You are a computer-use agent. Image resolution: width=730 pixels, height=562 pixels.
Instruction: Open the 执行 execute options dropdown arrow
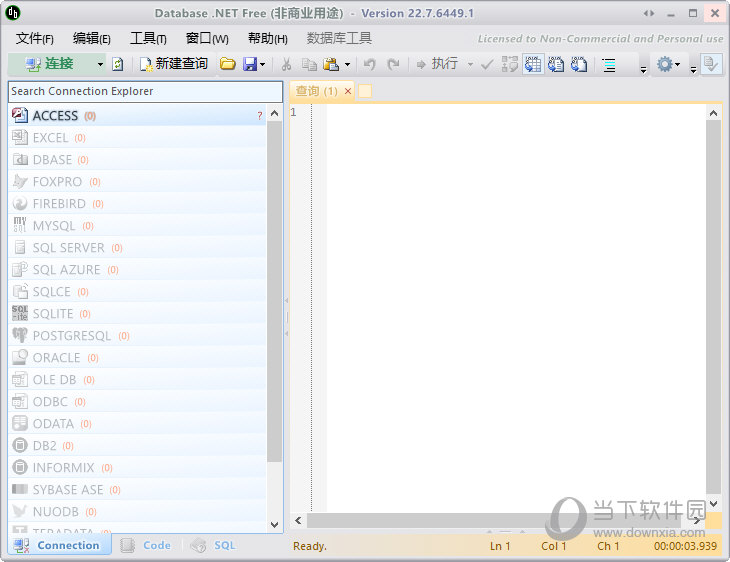(x=470, y=64)
